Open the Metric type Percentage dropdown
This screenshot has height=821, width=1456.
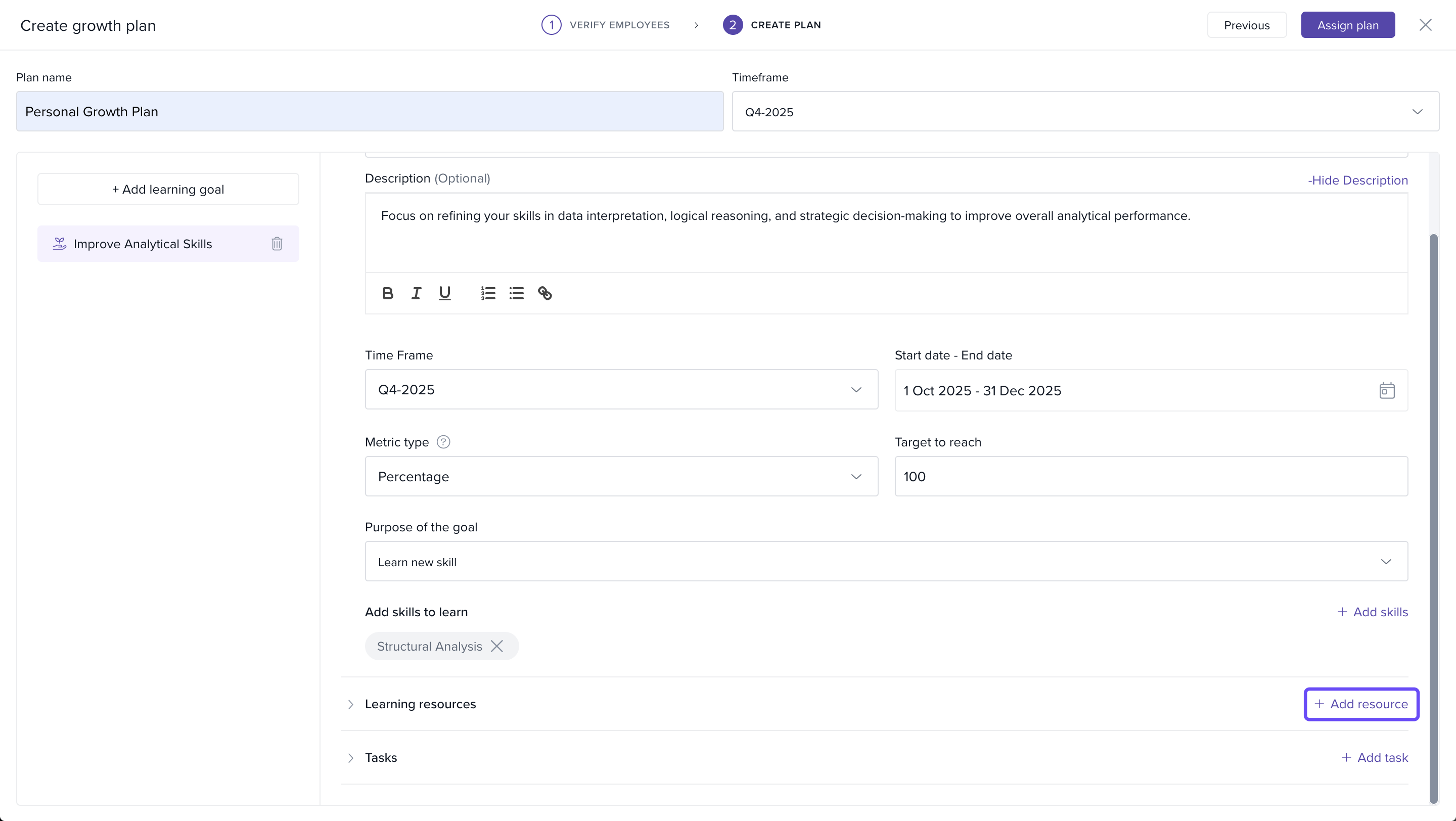pyautogui.click(x=621, y=476)
